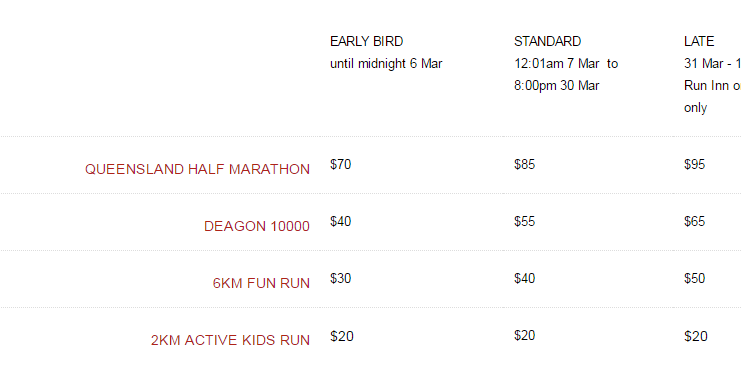
Task: Click the Standard column heading
Action: pyautogui.click(x=547, y=42)
